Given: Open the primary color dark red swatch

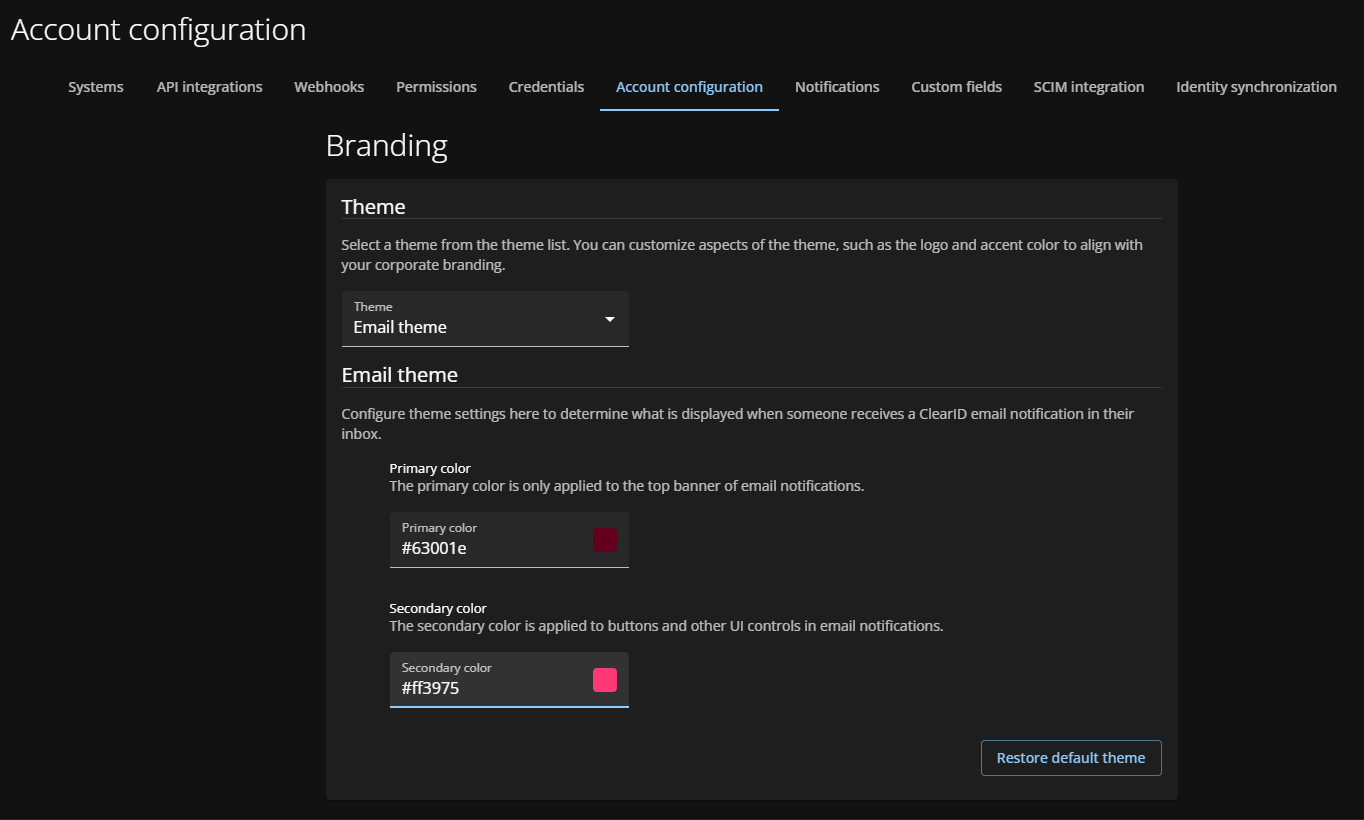Looking at the screenshot, I should (x=605, y=540).
